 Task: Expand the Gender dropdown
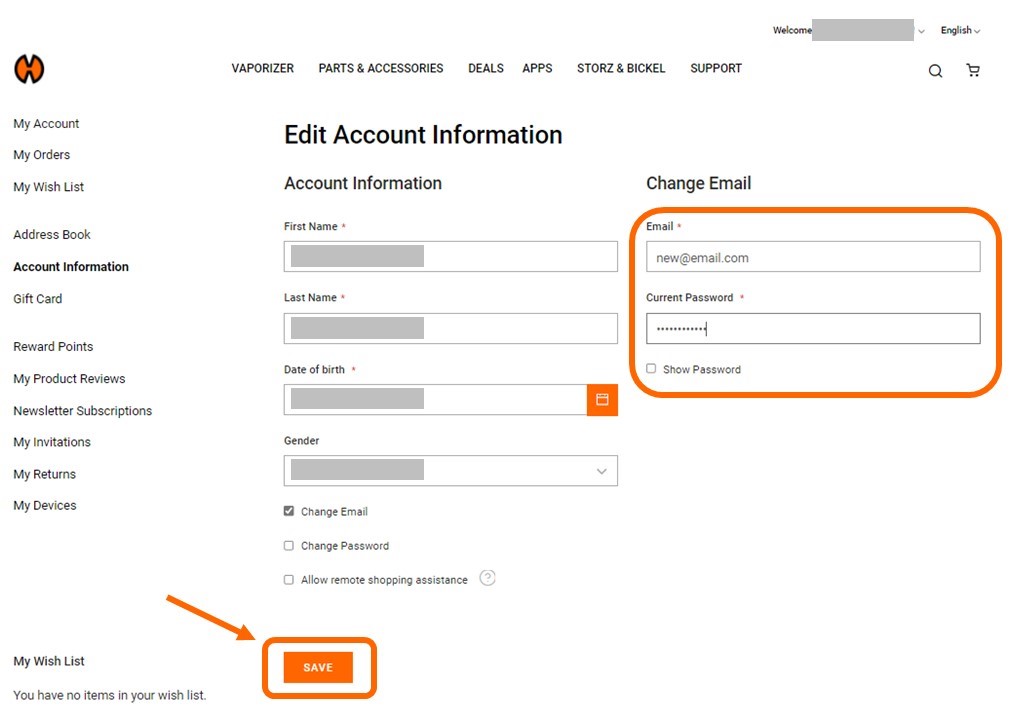click(x=450, y=470)
